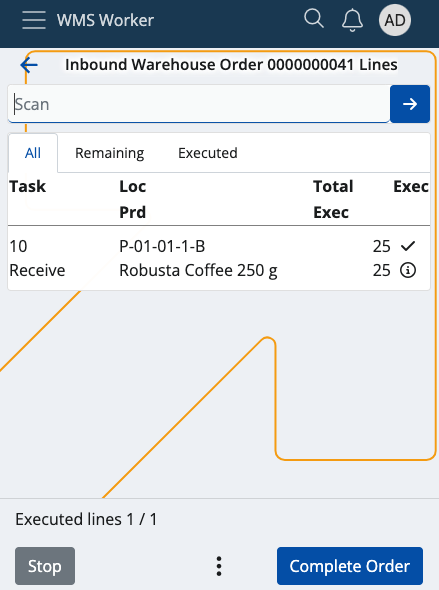The height and width of the screenshot is (590, 439).
Task: Open the hamburger navigation menu
Action: [34, 20]
